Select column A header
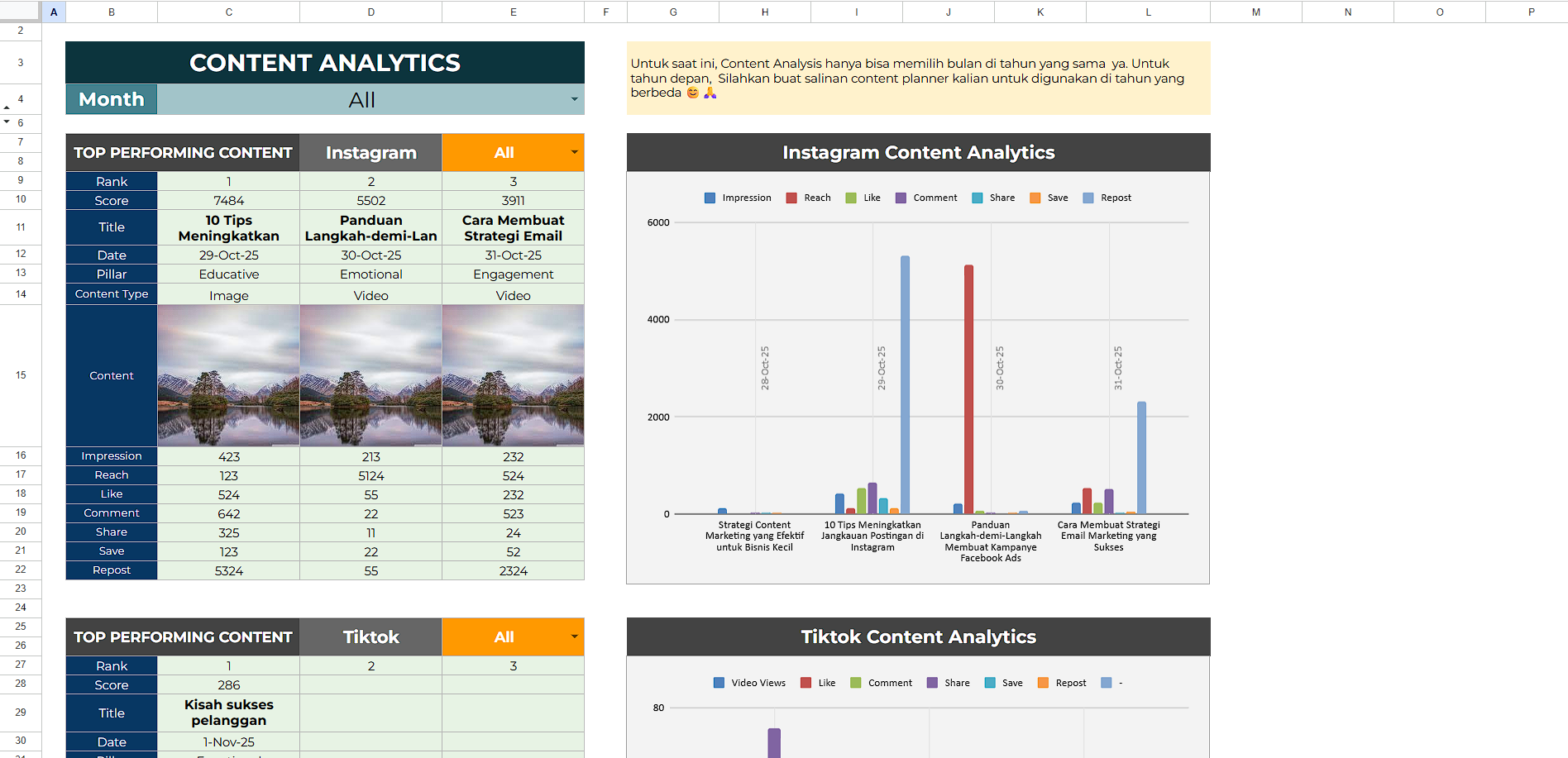The width and height of the screenshot is (1568, 758). pyautogui.click(x=54, y=12)
